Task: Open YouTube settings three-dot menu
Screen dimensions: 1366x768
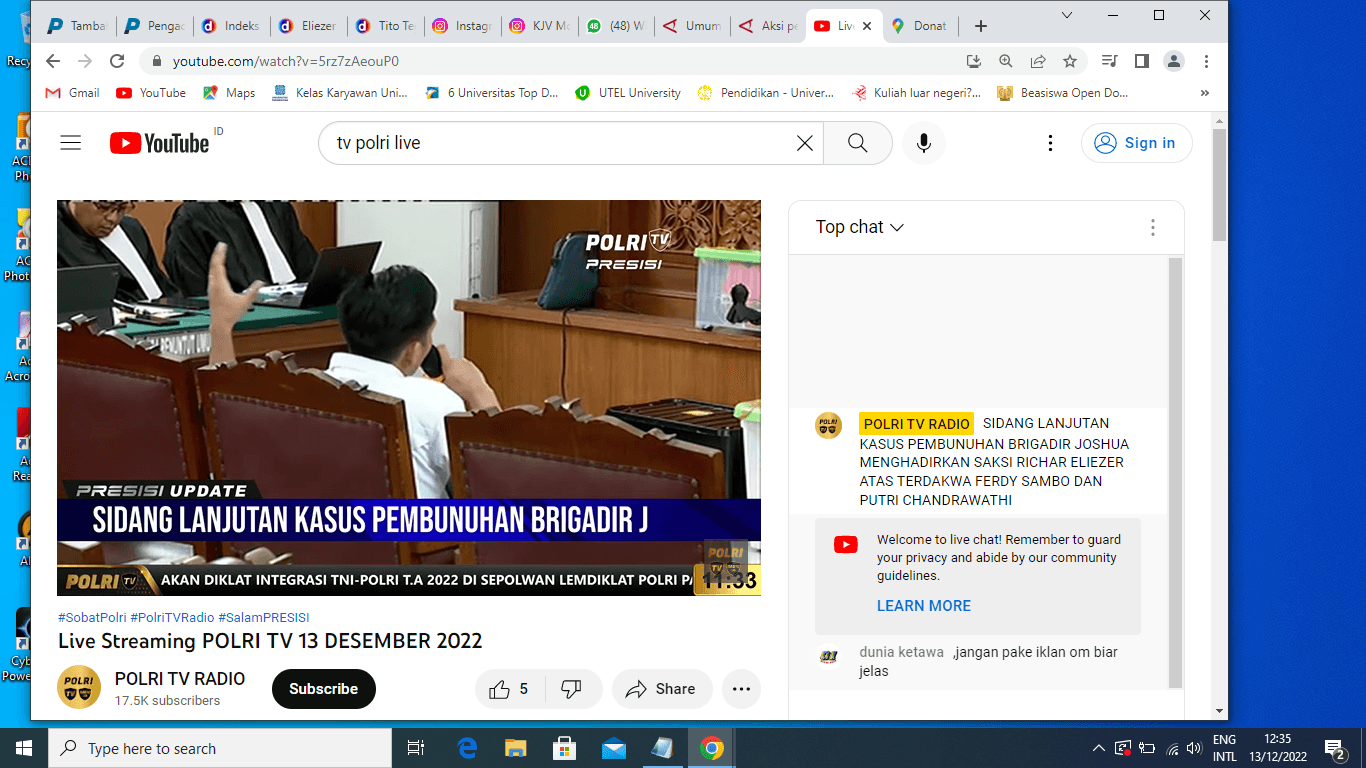Action: pos(1050,143)
